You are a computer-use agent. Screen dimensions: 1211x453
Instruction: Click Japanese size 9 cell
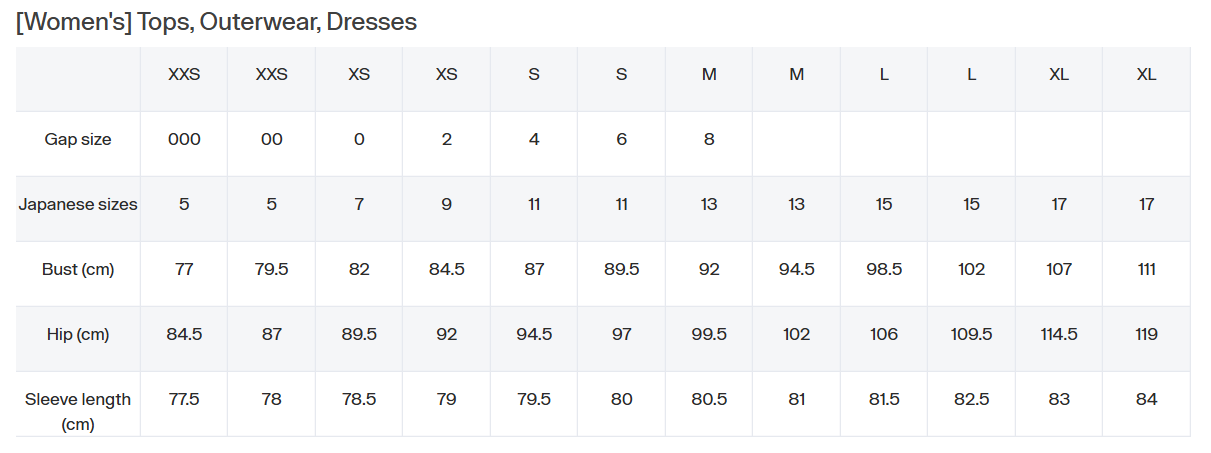pyautogui.click(x=447, y=205)
